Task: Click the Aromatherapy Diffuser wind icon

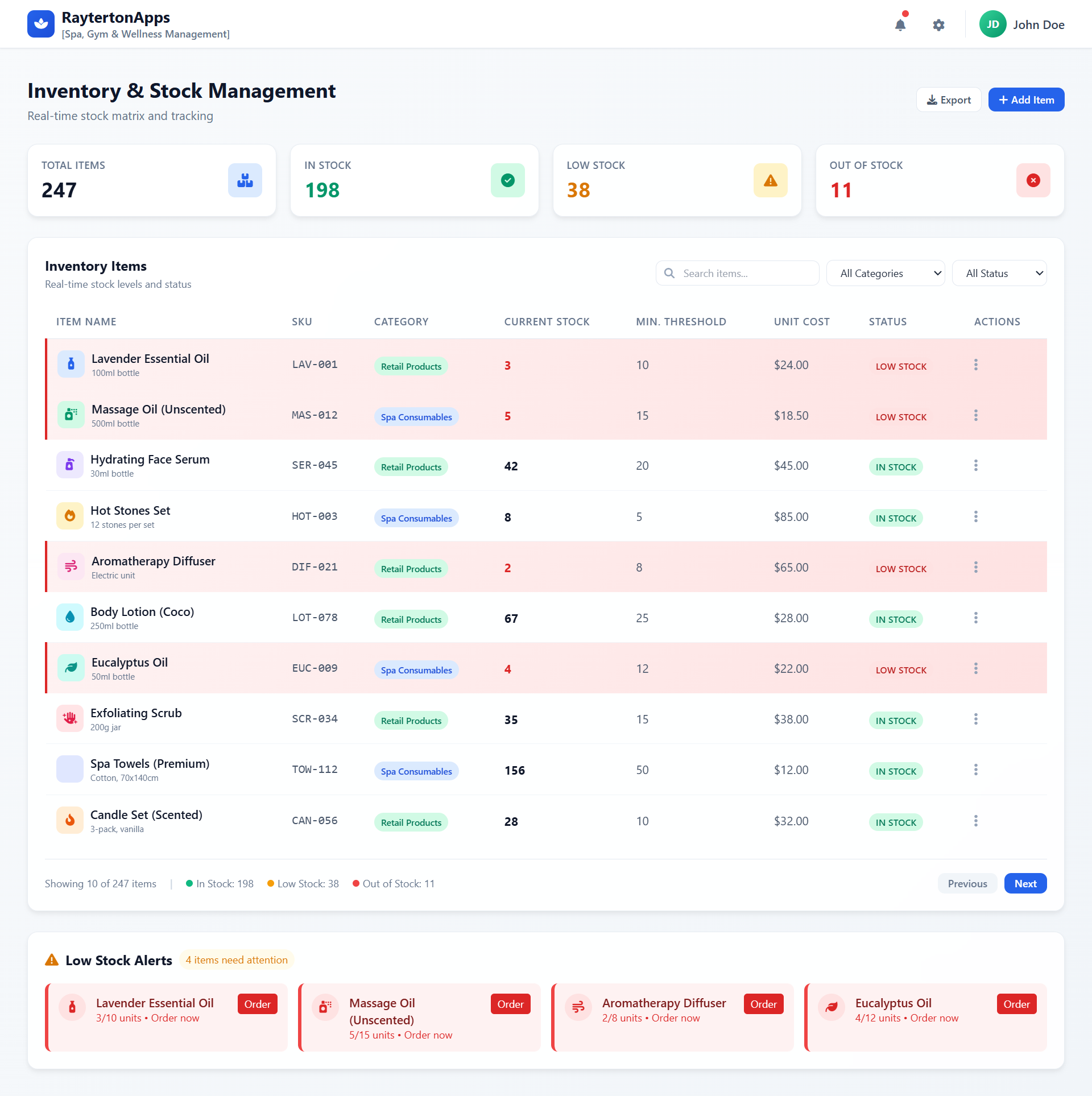Action: [71, 566]
